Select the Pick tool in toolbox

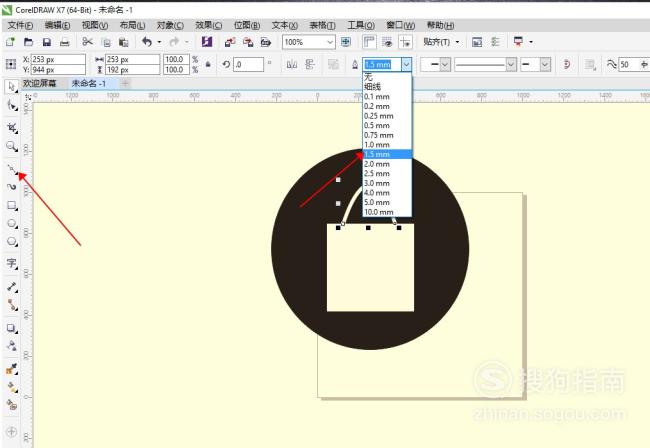click(x=12, y=87)
